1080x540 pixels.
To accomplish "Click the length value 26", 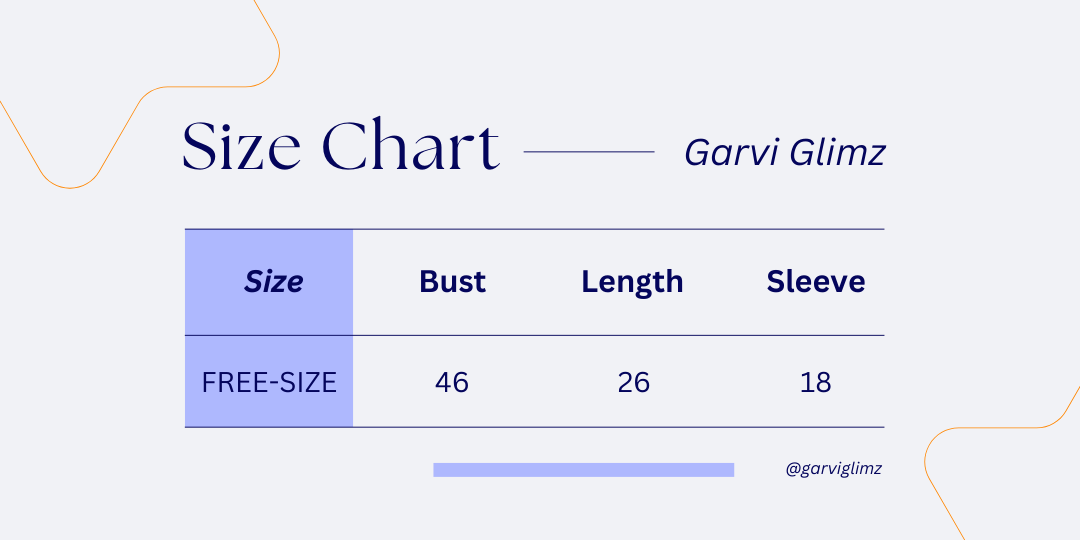I will pyautogui.click(x=633, y=382).
